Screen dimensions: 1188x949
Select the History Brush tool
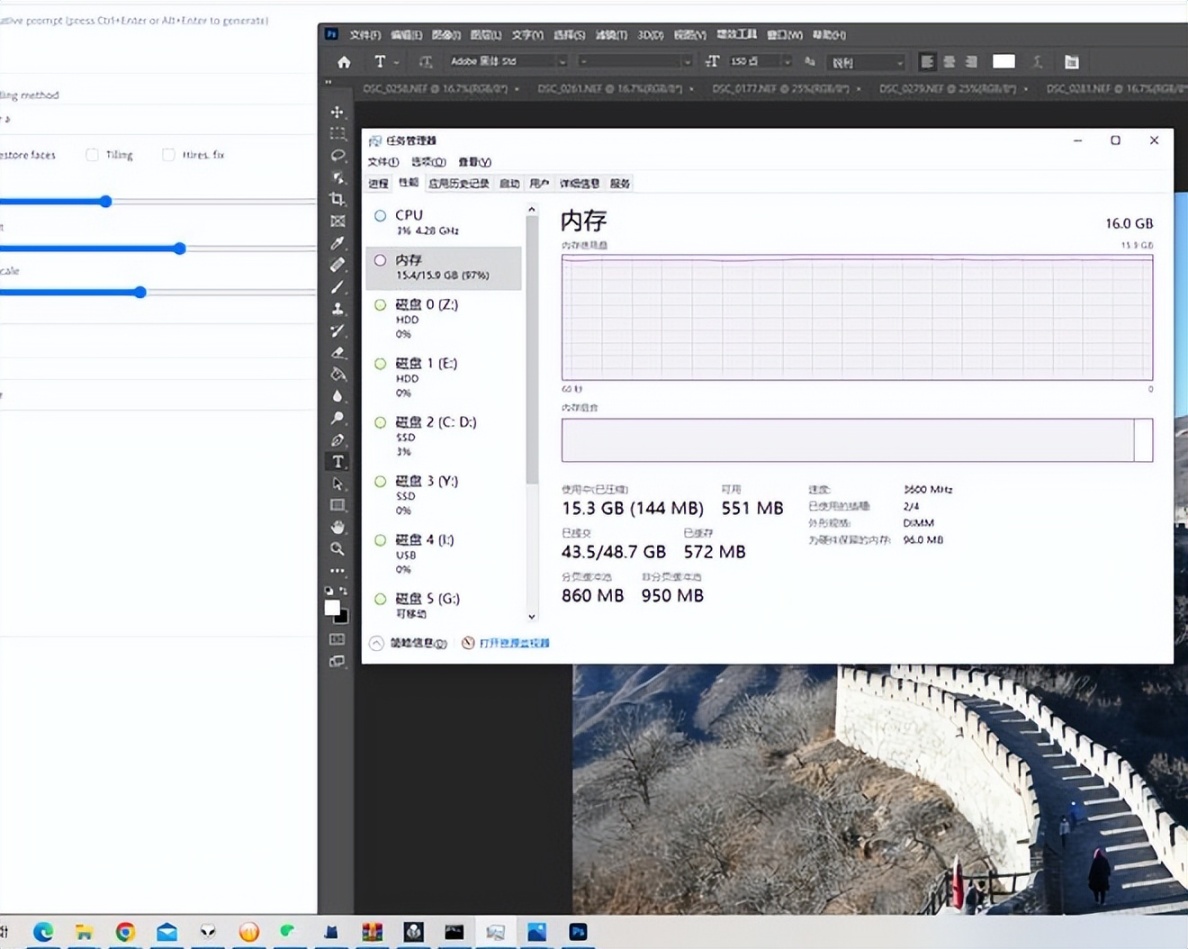(338, 330)
